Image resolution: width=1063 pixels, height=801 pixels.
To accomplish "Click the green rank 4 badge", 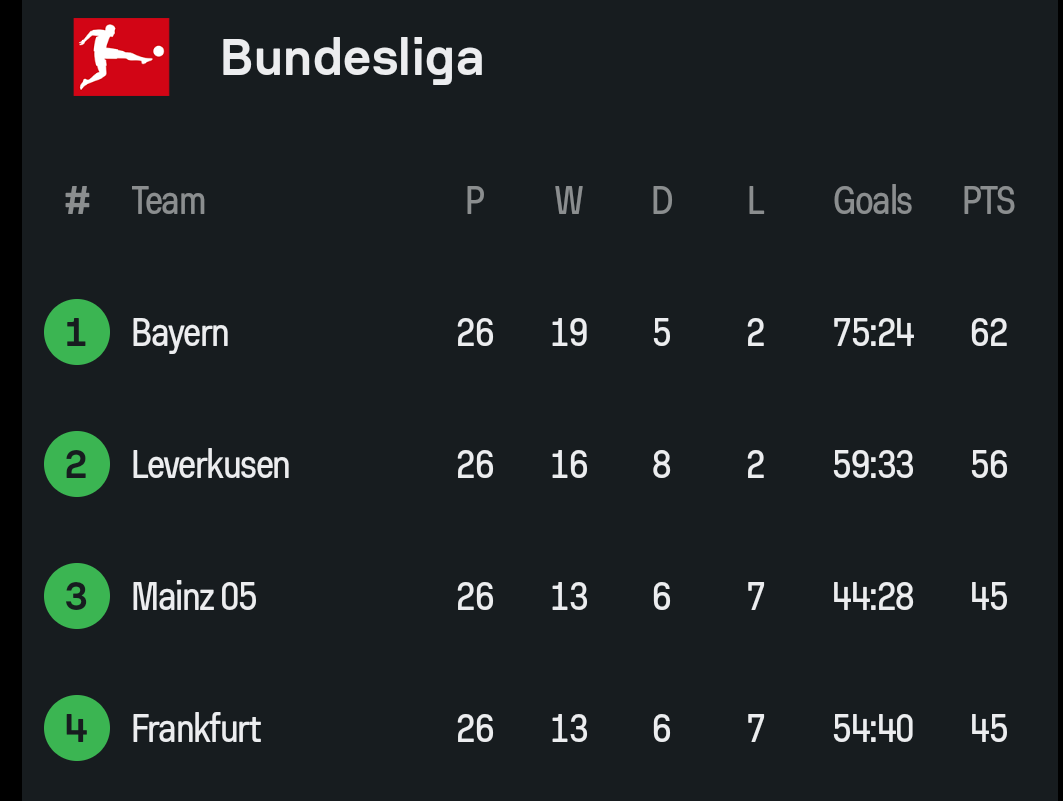I will click(x=77, y=728).
